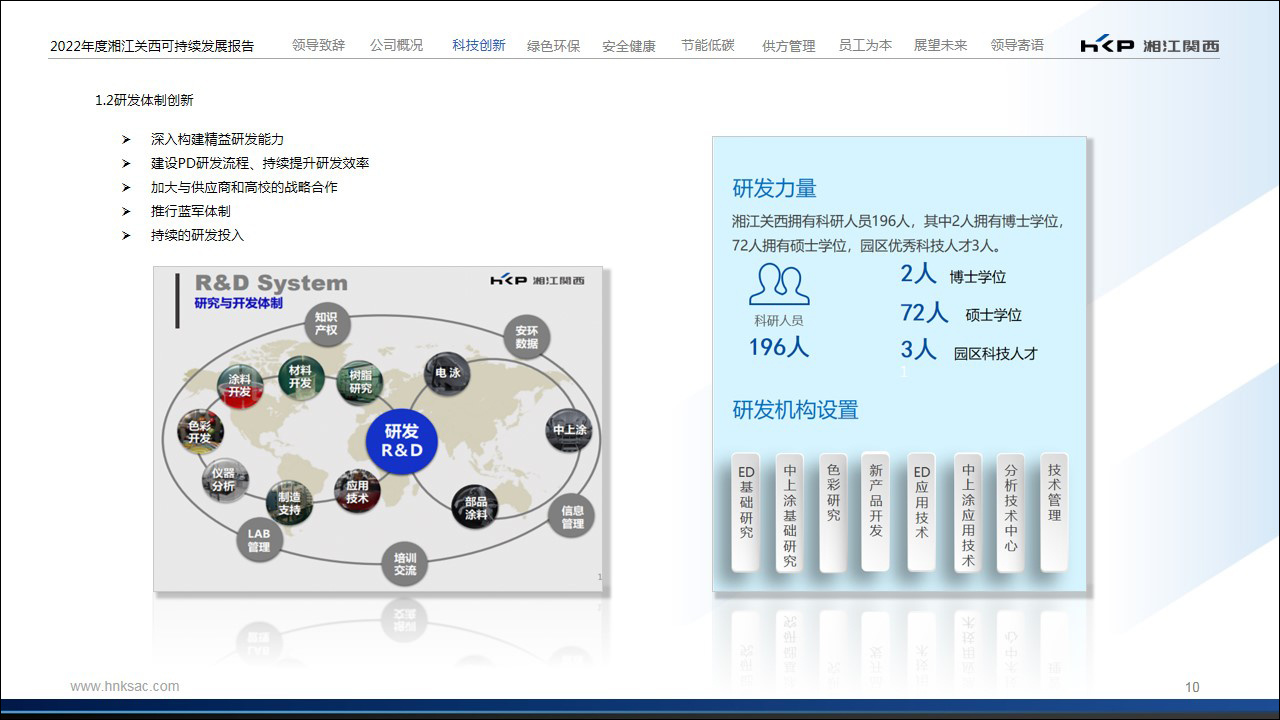Select the bullet 建设PD研发流程、持续提升研发效率

pos(260,163)
